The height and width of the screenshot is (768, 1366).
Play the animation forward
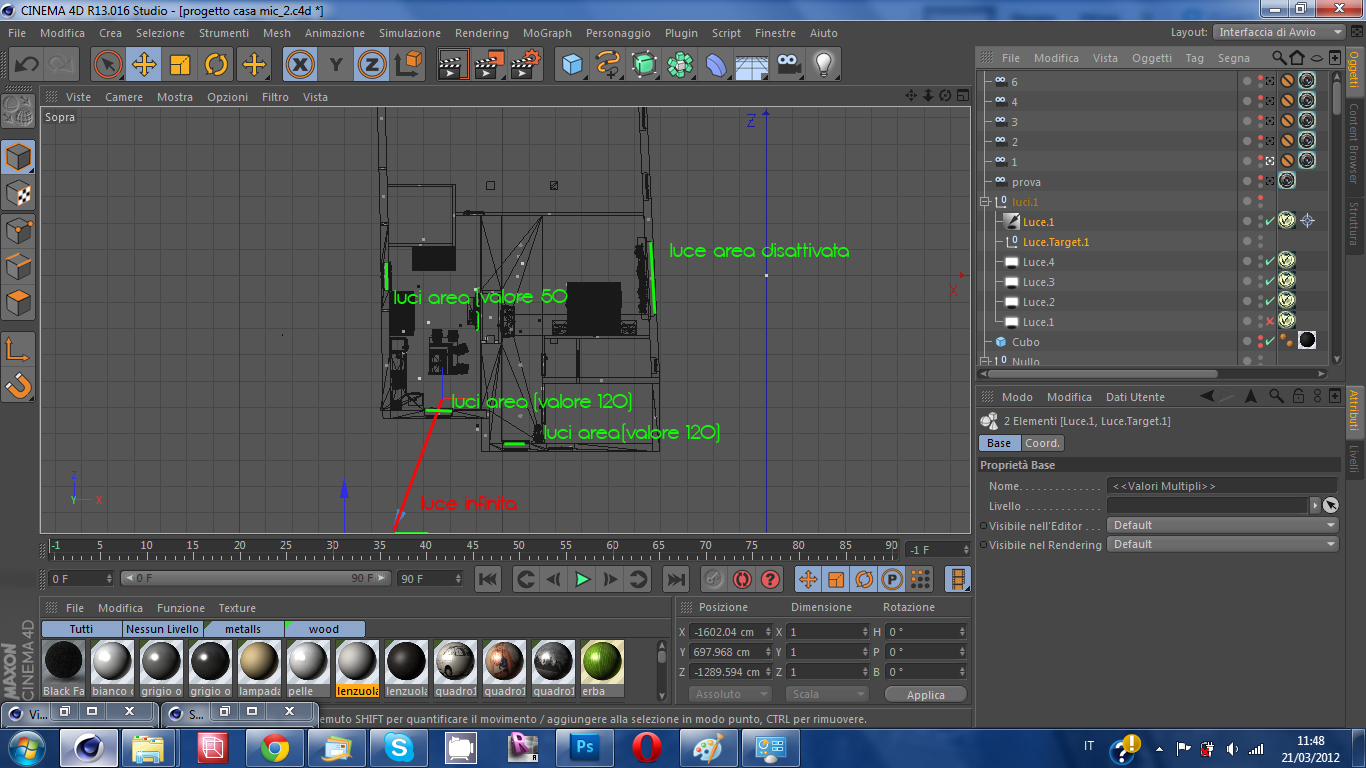coord(582,579)
